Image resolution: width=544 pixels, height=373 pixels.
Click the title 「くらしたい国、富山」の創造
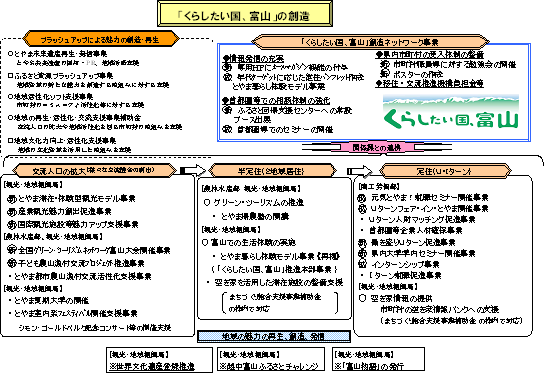[x=245, y=14]
